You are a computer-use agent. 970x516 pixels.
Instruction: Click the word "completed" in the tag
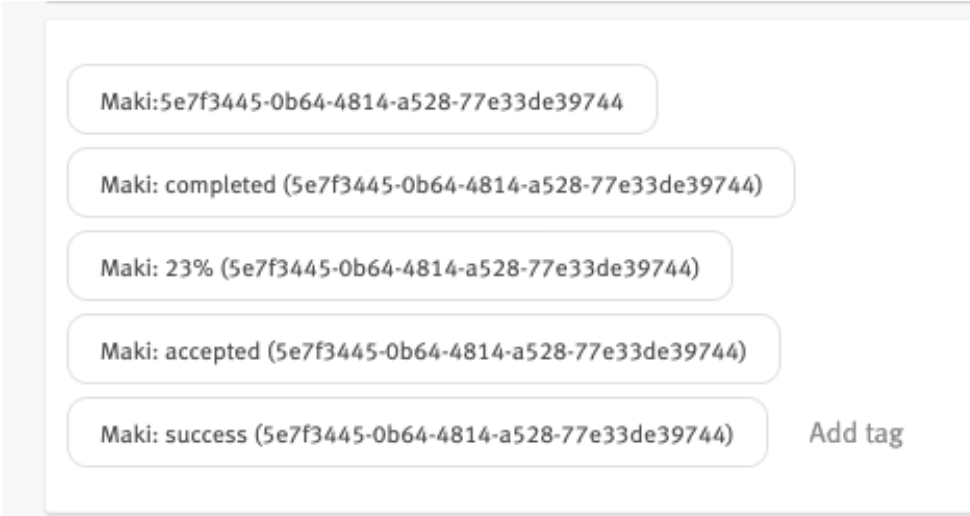point(220,185)
